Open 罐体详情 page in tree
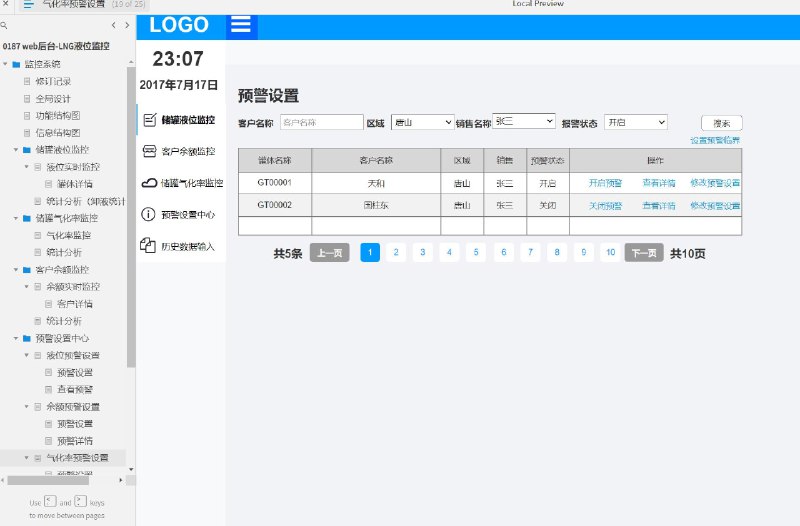The image size is (800, 526). (74, 184)
